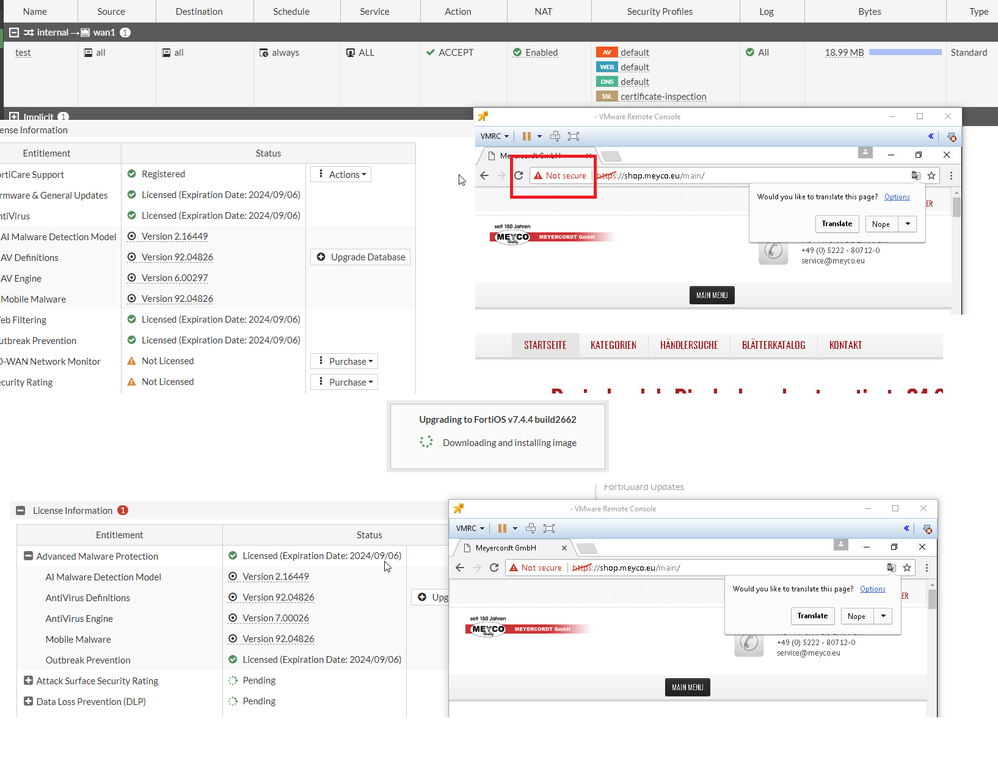
Task: Click phone icon on upper Meyco page
Action: 773,250
